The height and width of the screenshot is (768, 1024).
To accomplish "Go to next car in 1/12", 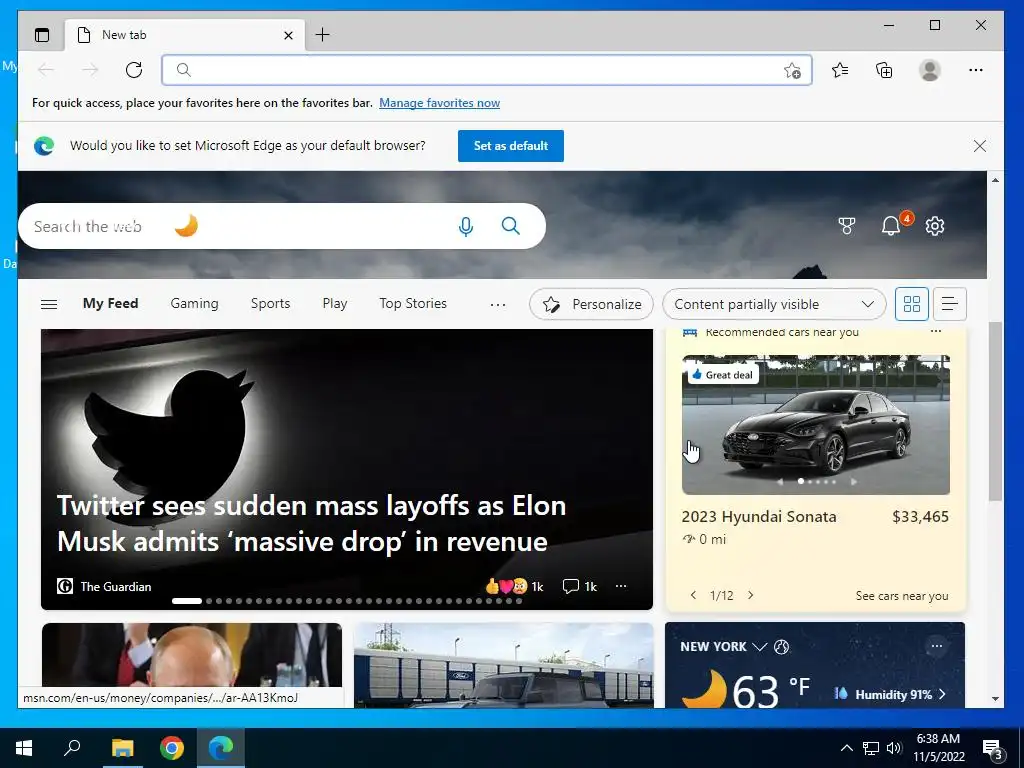I will point(750,595).
